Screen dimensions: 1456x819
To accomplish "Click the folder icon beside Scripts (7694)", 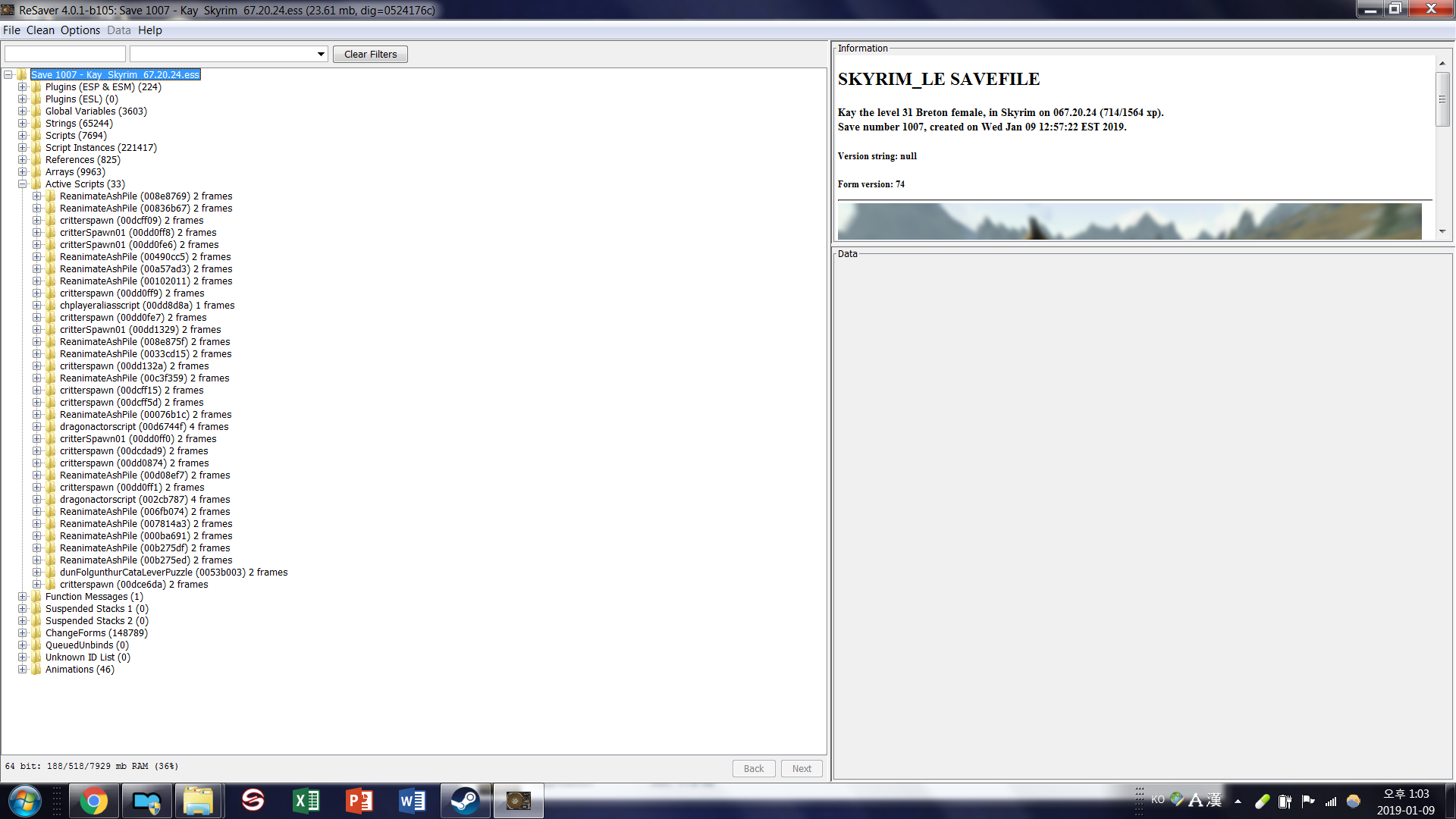I will (x=36, y=136).
